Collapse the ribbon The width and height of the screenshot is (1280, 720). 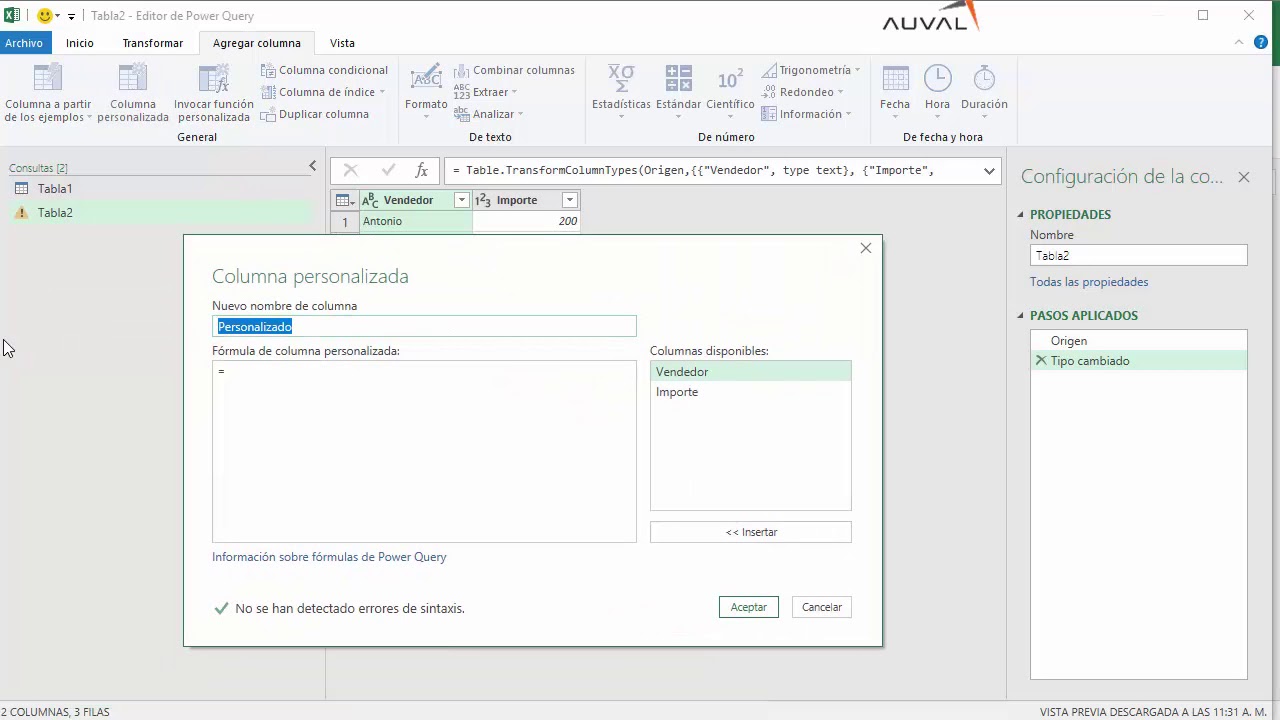pyautogui.click(x=1238, y=43)
